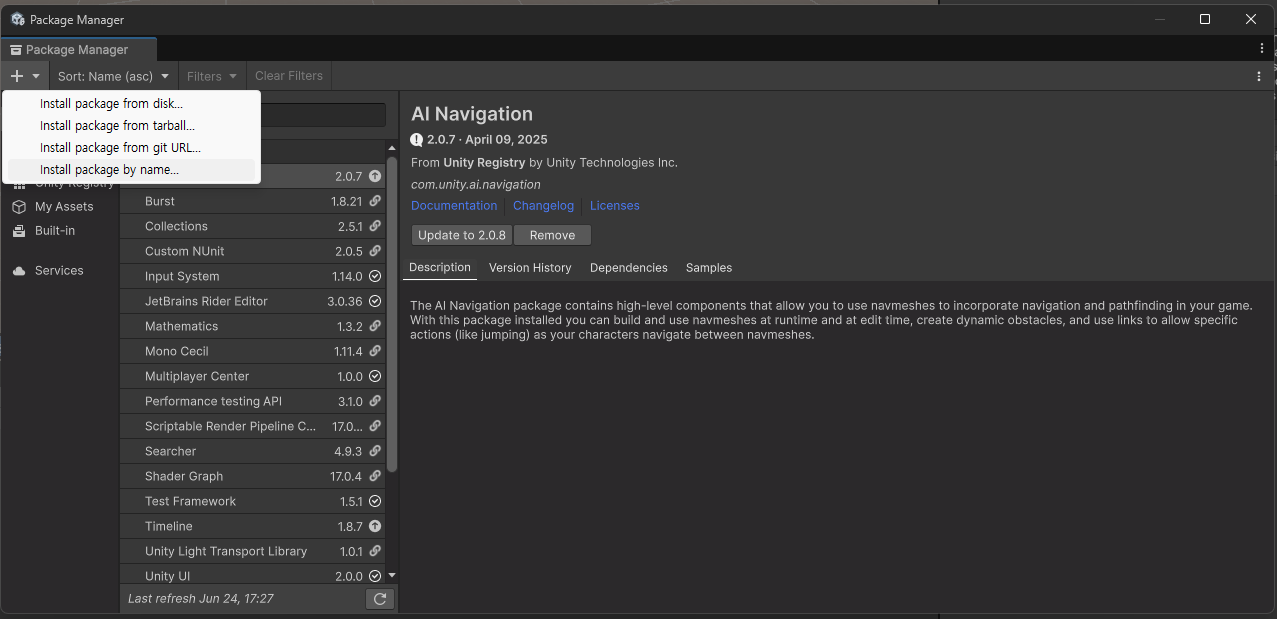
Task: Open the add-package dropdown arrow
Action: pyautogui.click(x=36, y=76)
